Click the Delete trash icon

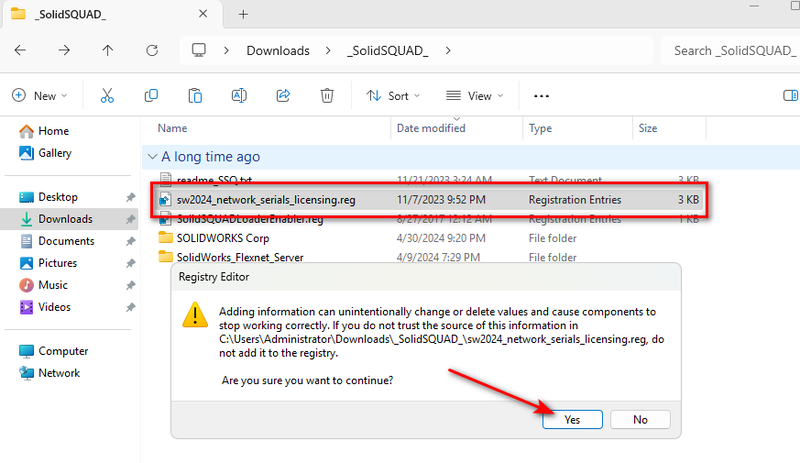tap(327, 95)
